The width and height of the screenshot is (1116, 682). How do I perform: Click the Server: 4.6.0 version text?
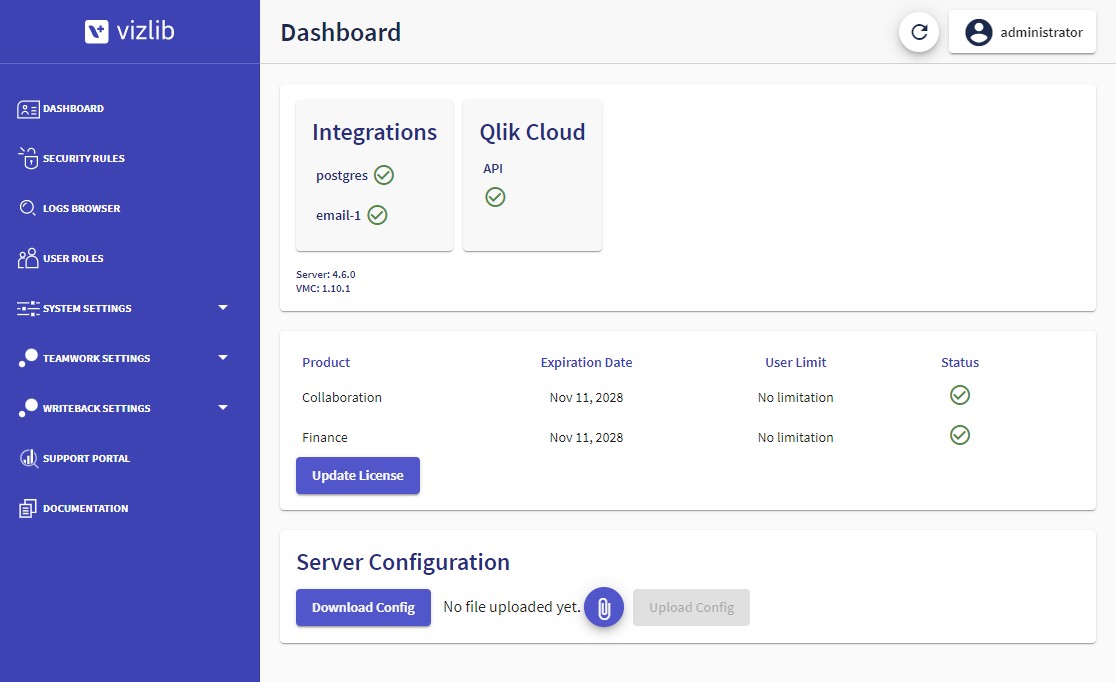[325, 274]
